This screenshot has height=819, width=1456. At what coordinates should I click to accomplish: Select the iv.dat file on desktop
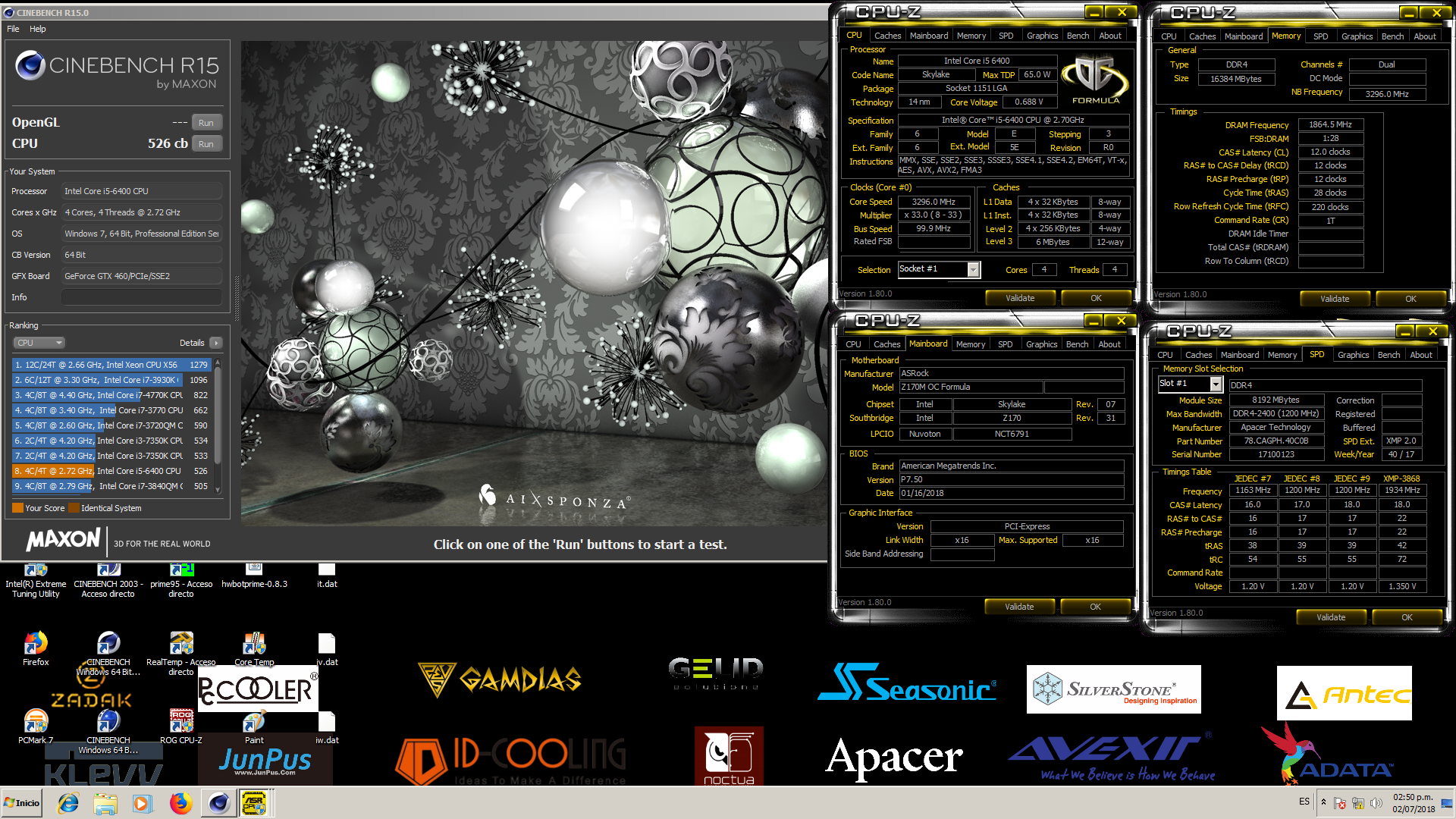click(327, 649)
